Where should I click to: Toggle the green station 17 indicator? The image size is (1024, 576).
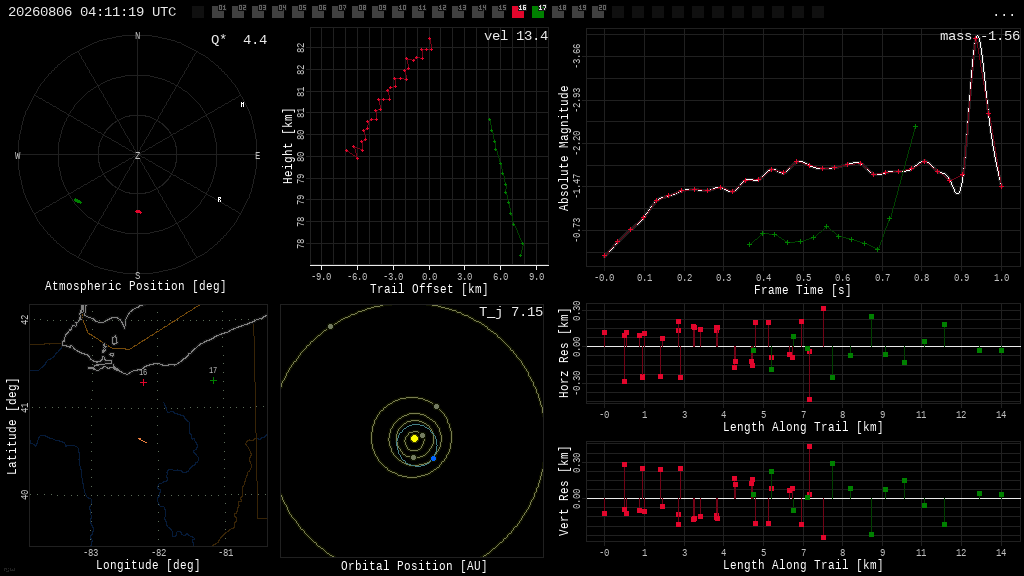click(538, 11)
